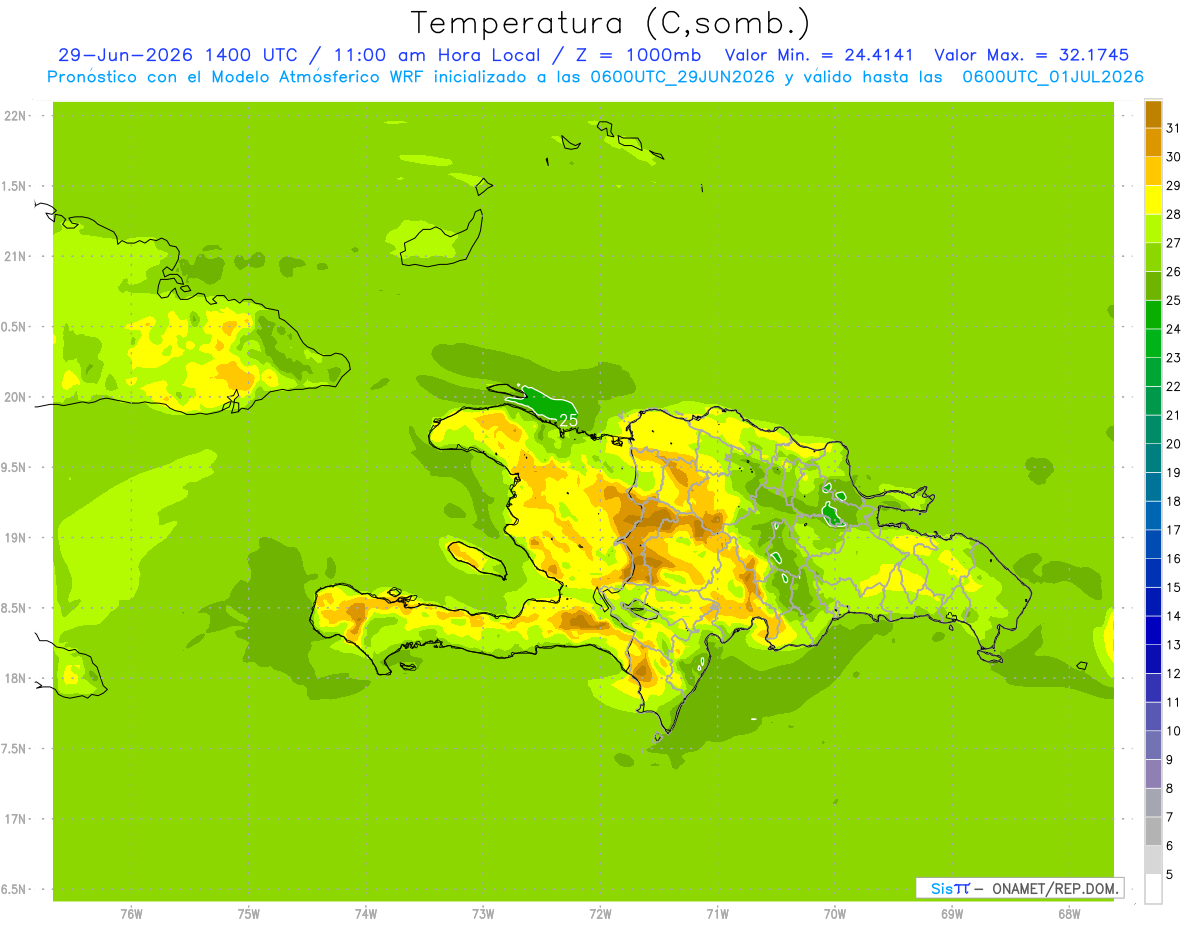Click the 22N latitude label

coord(14,116)
